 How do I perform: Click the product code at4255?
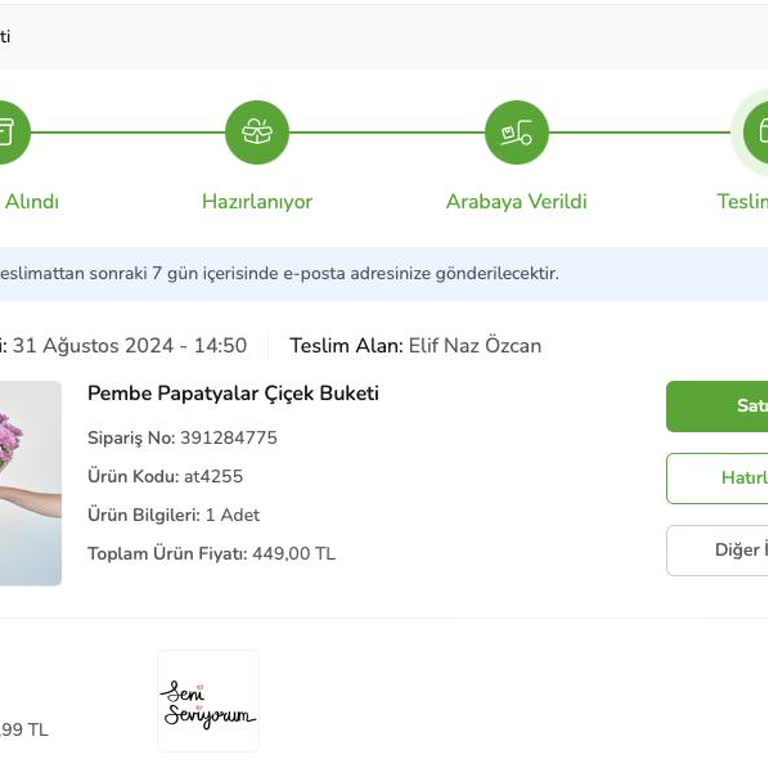(213, 476)
